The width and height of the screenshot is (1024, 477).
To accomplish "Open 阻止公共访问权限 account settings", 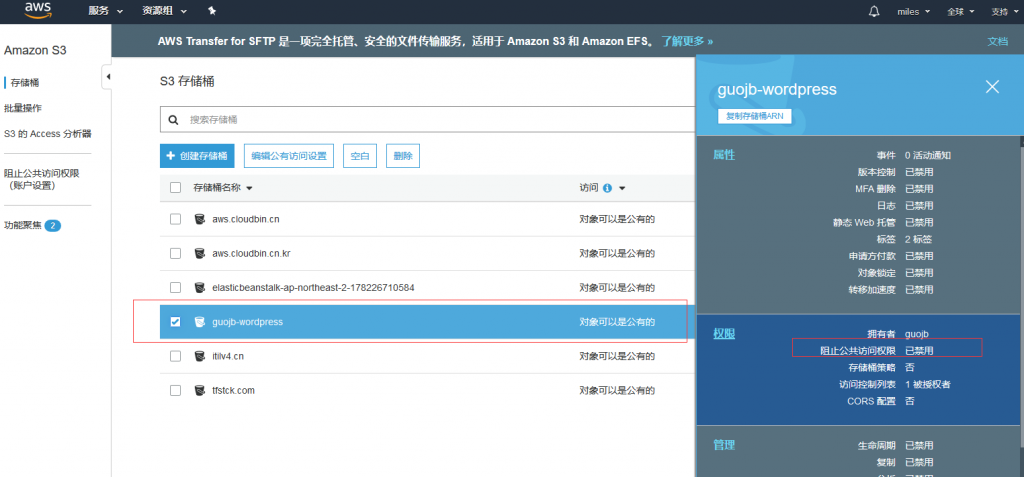I will [x=41, y=179].
